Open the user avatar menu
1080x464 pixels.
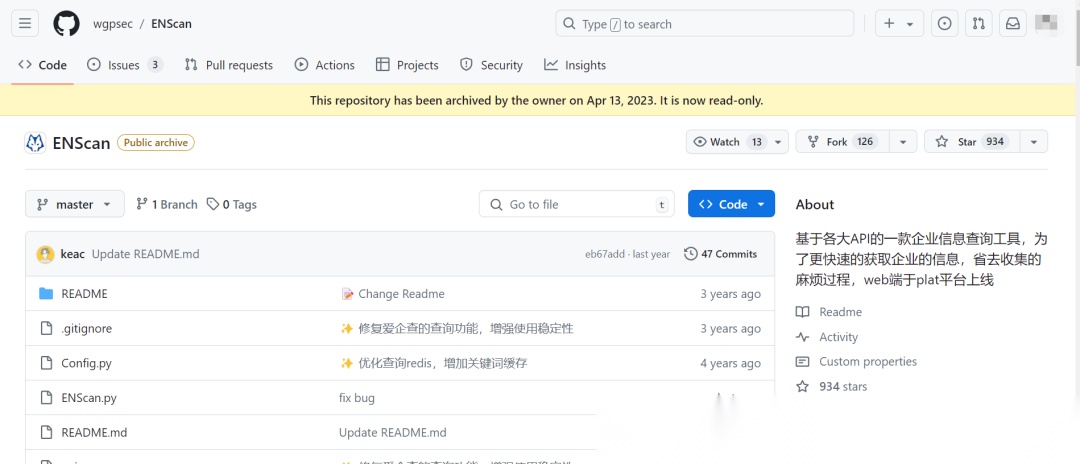(1048, 23)
